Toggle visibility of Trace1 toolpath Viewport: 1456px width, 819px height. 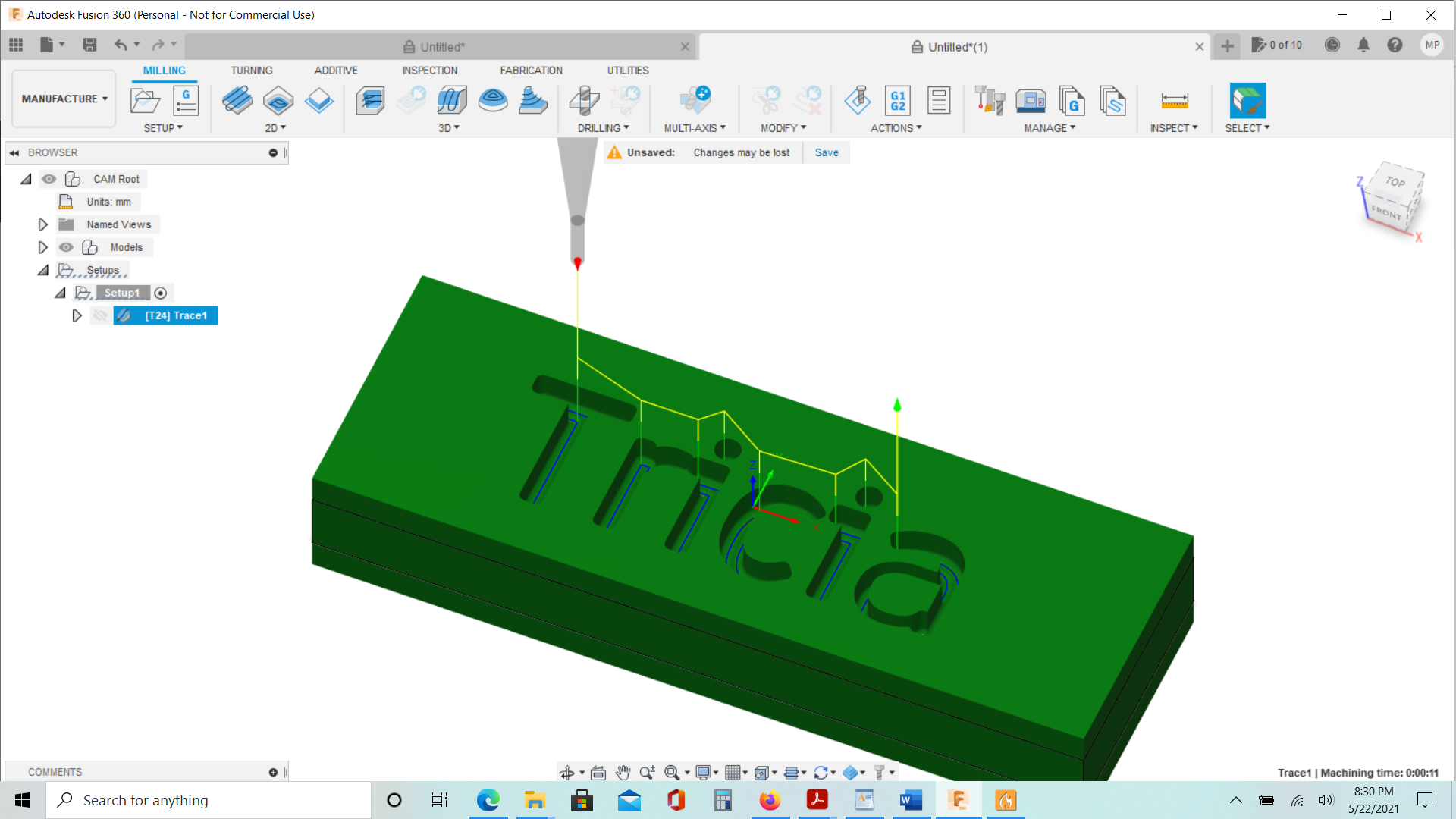[x=100, y=315]
